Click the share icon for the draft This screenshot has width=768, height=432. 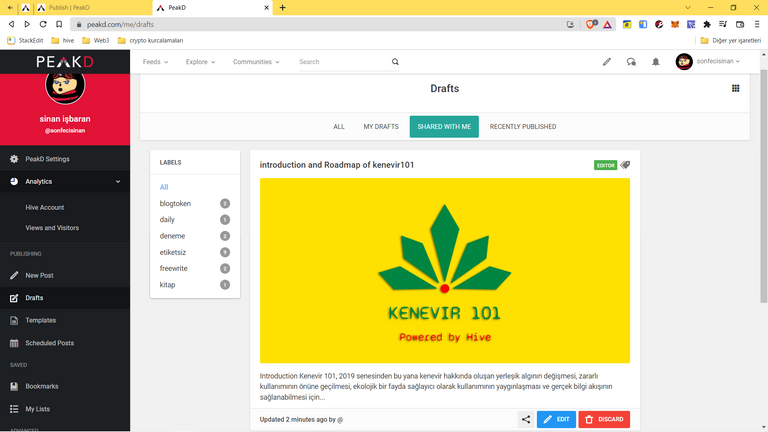pos(526,419)
